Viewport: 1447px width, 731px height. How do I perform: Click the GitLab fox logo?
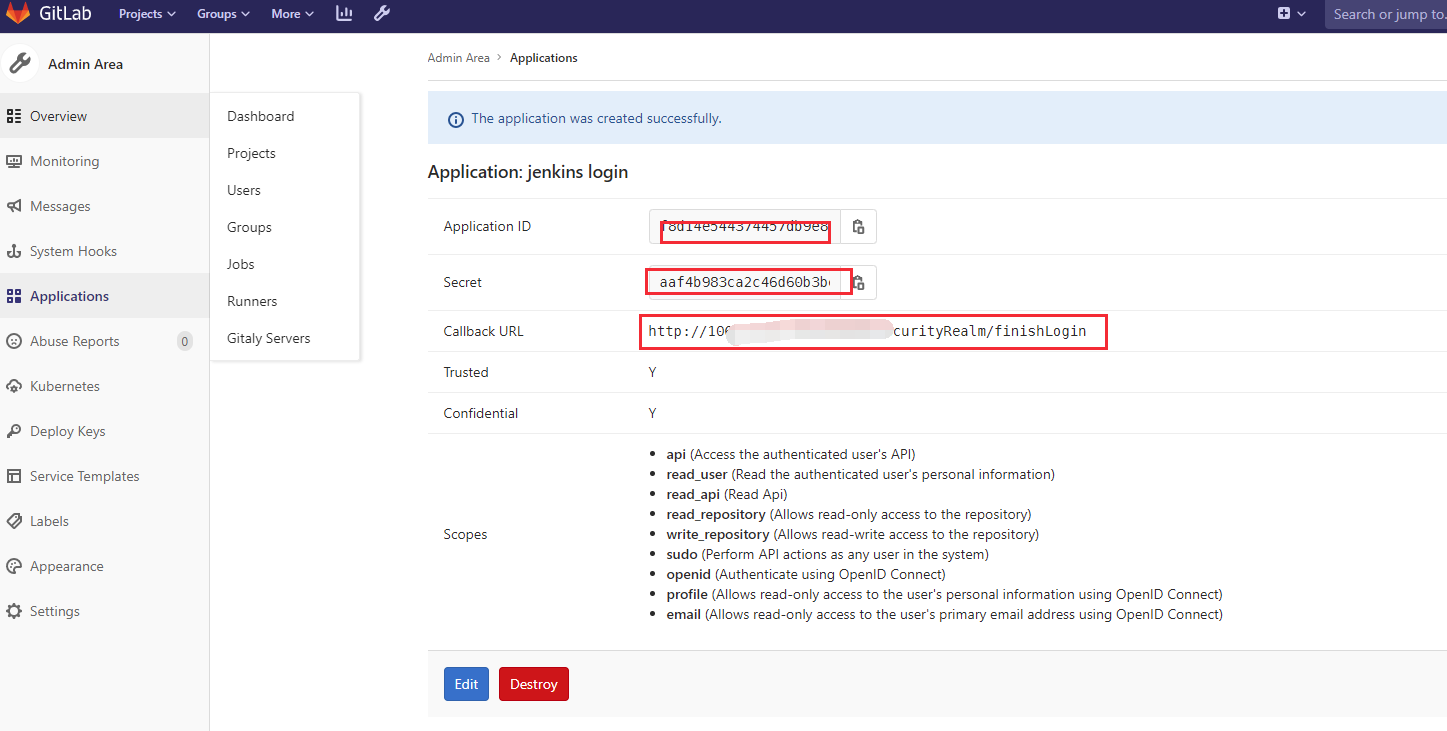(18, 14)
